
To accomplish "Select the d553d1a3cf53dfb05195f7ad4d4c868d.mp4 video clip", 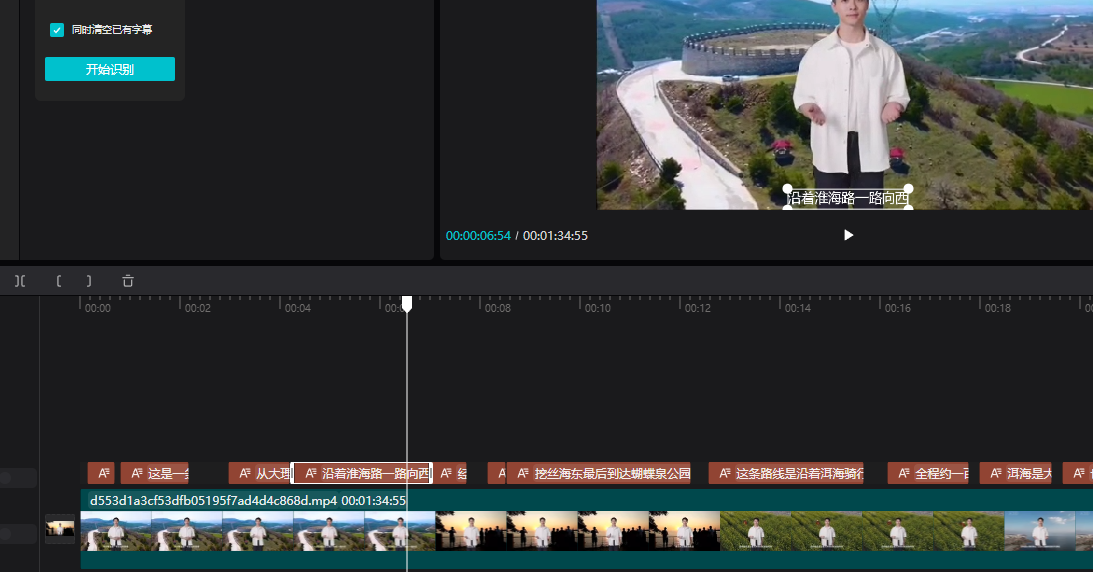I will [x=587, y=529].
